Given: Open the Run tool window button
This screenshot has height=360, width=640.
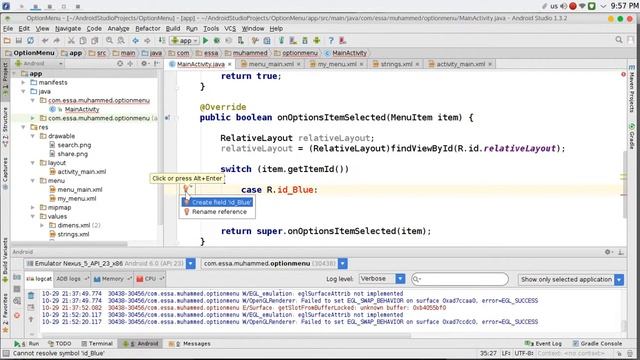Looking at the screenshot, I should click(x=26, y=344).
